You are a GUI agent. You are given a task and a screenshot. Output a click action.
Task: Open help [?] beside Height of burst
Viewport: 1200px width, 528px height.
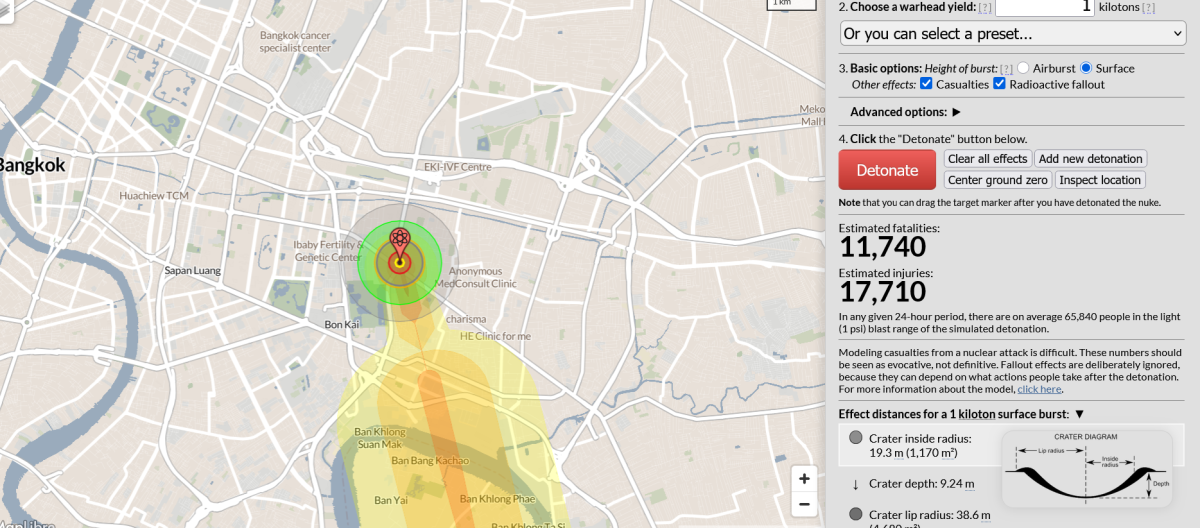click(x=1007, y=69)
